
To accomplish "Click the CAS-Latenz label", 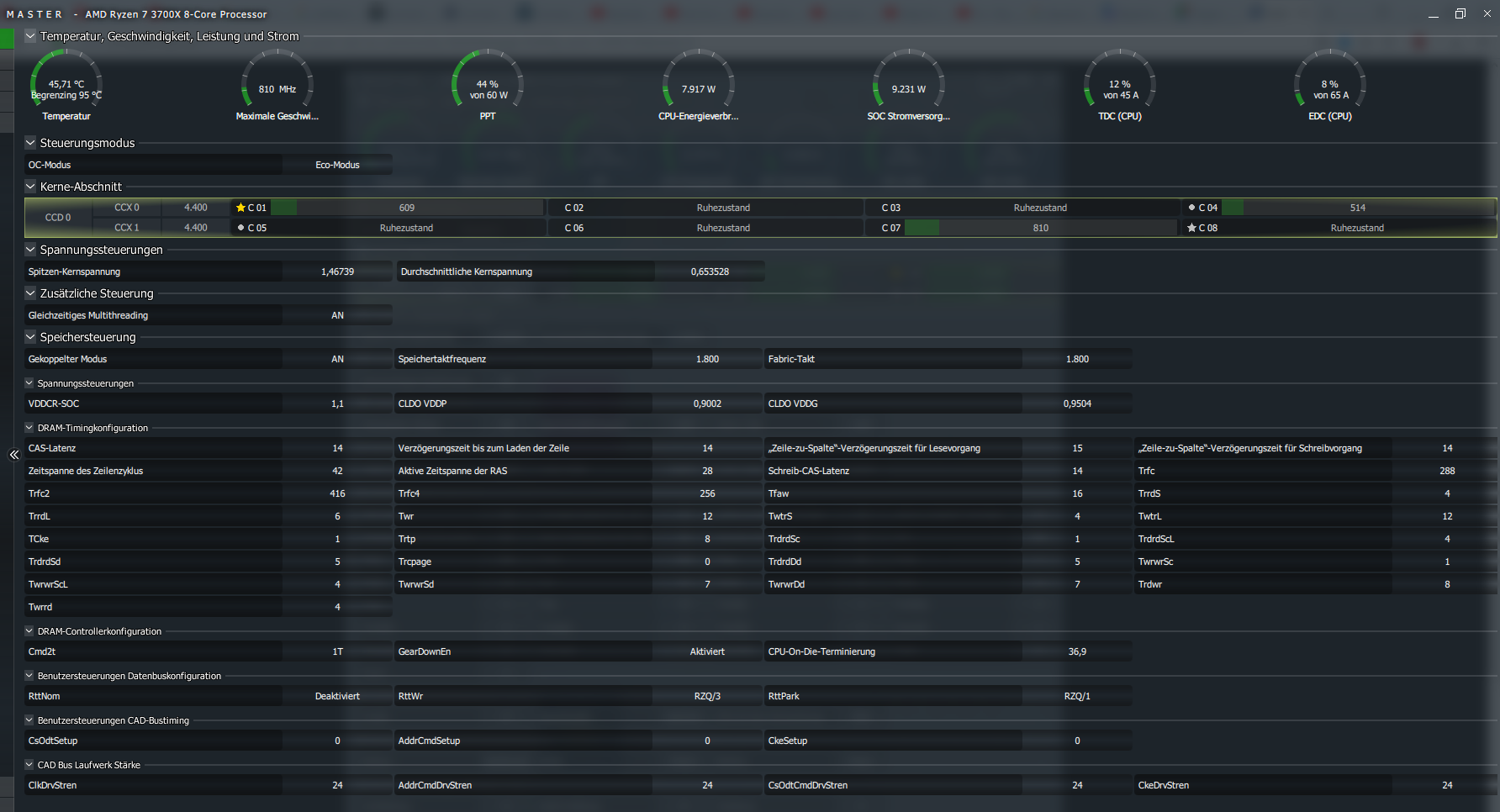I will tap(52, 448).
